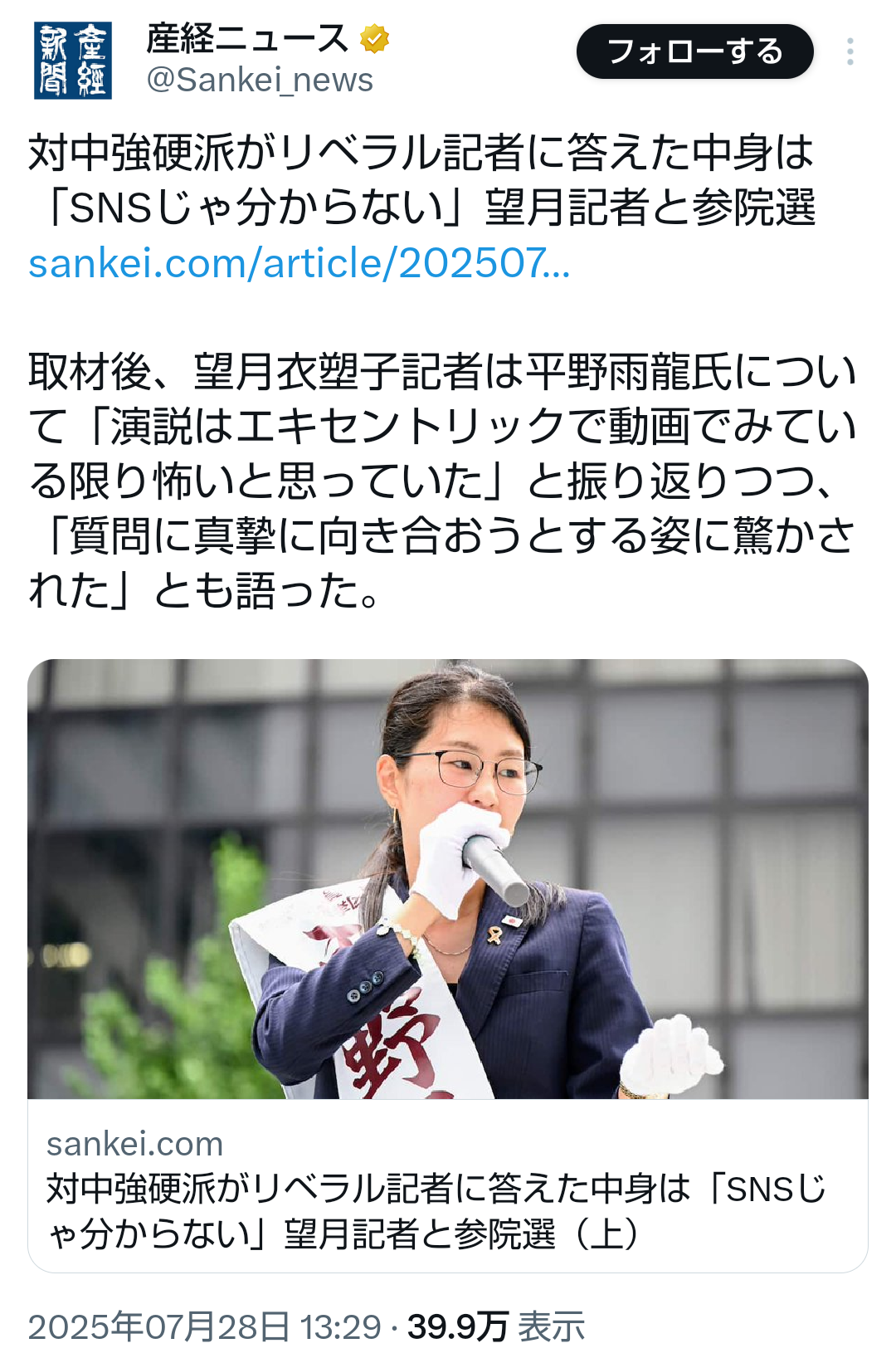This screenshot has width=896, height=1358.
Task: Open the 産経ニュース account name
Action: pos(247,39)
